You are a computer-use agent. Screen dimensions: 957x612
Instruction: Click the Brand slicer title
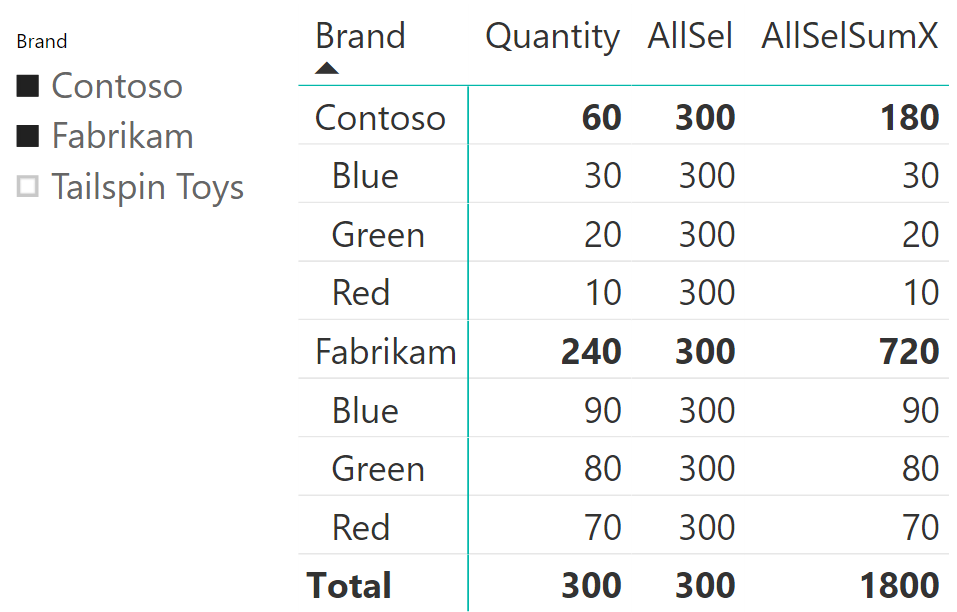42,41
